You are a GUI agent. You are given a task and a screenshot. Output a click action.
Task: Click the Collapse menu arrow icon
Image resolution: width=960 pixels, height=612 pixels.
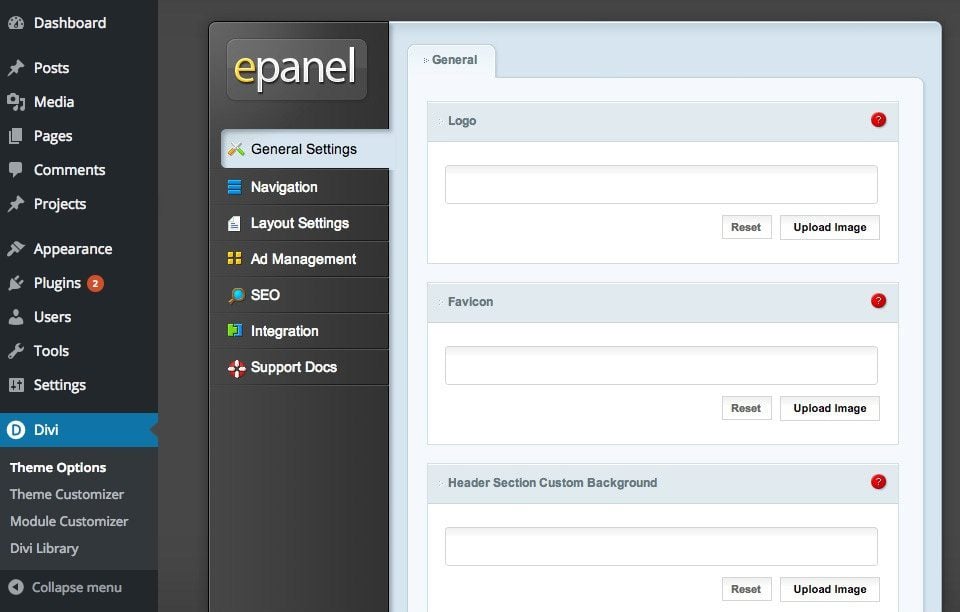coord(16,588)
